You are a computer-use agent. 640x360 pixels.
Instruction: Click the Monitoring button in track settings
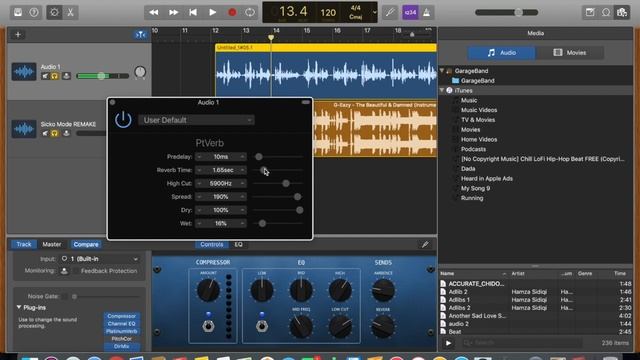pos(64,271)
